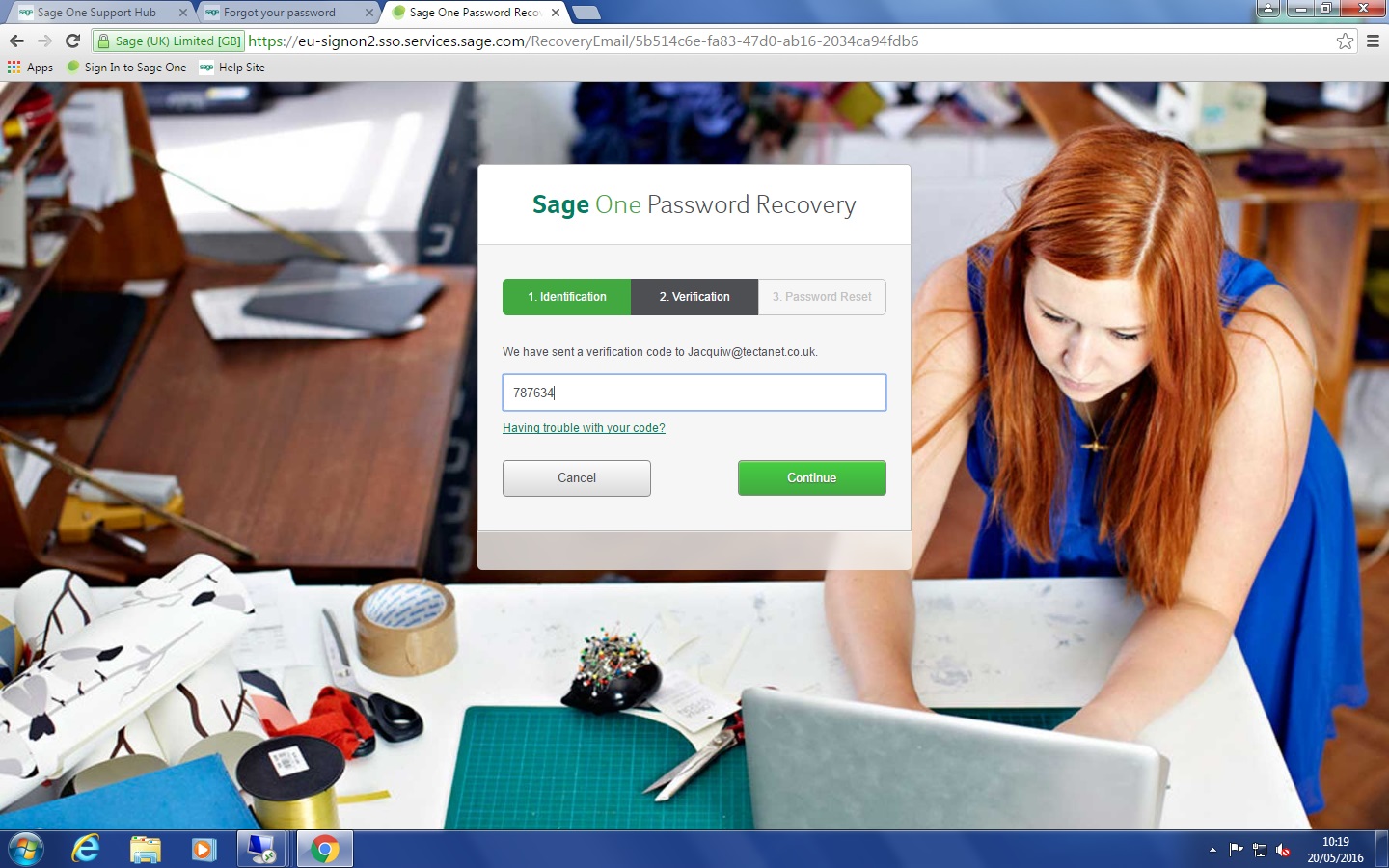The image size is (1389, 868).
Task: Close the Sage One Password Recovery tab
Action: [556, 13]
